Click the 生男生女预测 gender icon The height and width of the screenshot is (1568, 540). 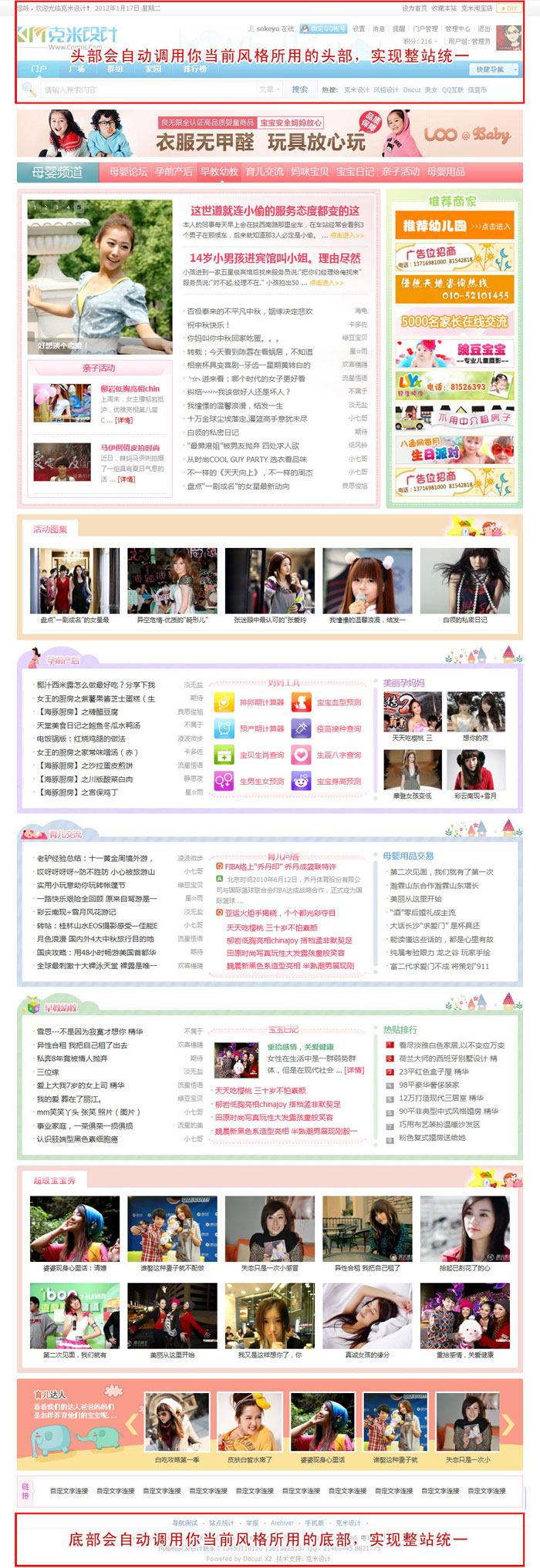coord(224,781)
